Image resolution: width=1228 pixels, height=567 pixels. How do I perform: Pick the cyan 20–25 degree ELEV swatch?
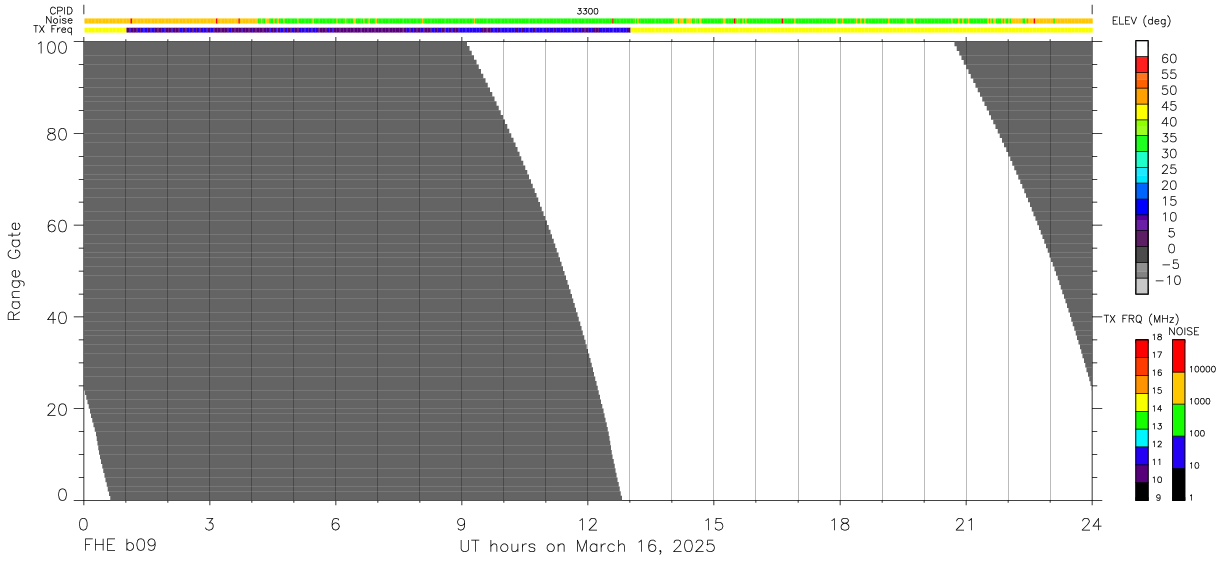[1141, 174]
